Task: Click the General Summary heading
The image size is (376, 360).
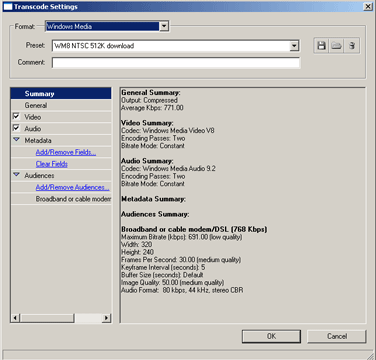Action: pos(151,93)
